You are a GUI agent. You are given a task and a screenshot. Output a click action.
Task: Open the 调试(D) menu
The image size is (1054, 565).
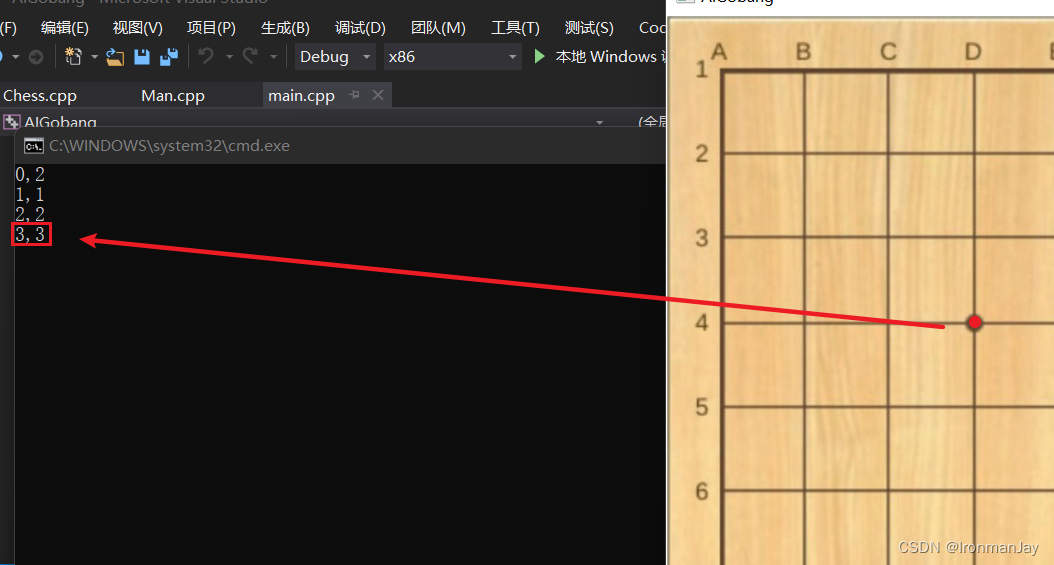[360, 28]
